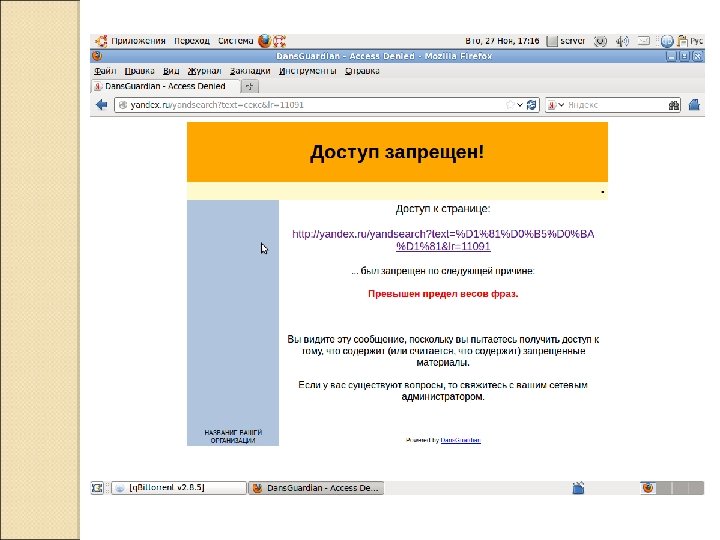The height and width of the screenshot is (540, 720).
Task: Click the Доступ запрещен! heading
Action: 397,152
